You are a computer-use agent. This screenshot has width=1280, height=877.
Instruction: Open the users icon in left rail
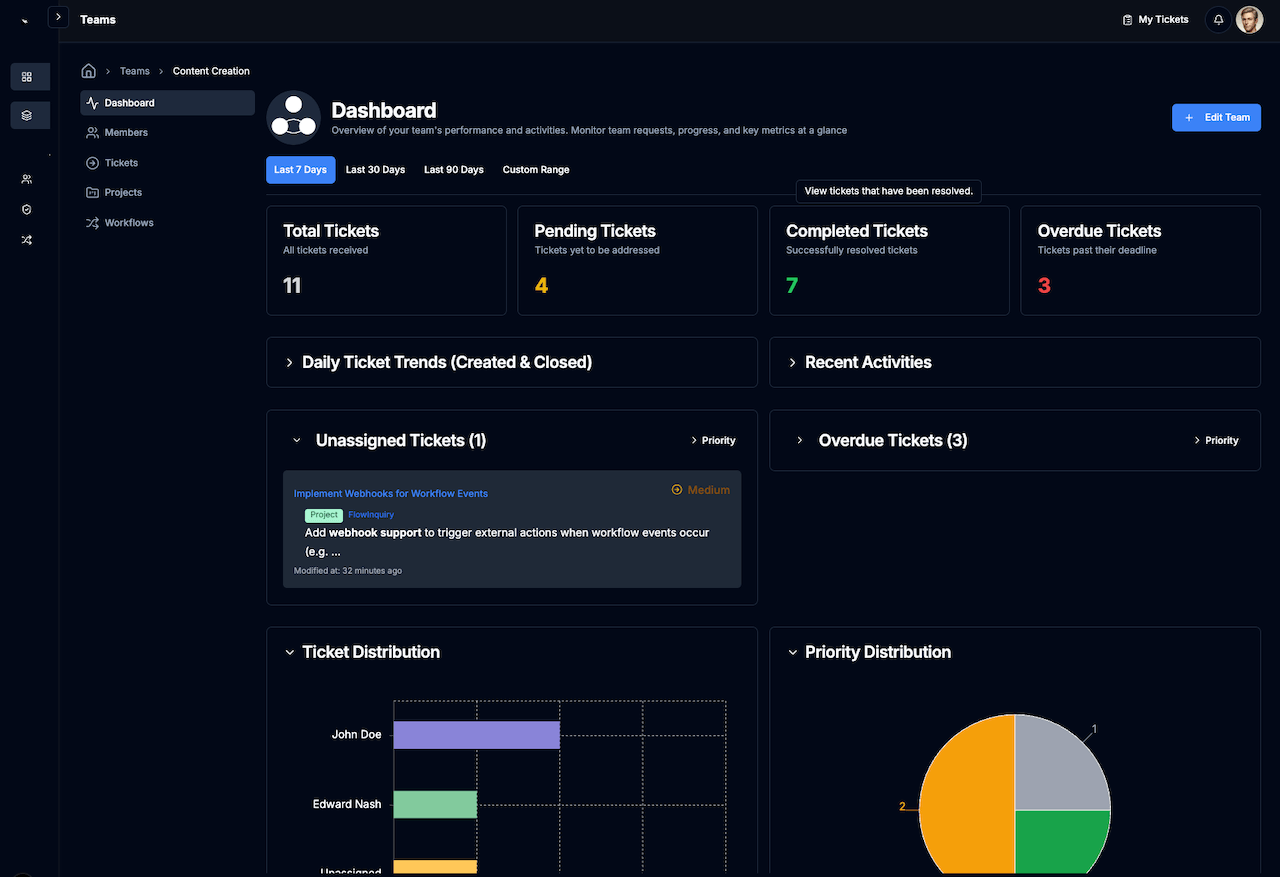[27, 179]
